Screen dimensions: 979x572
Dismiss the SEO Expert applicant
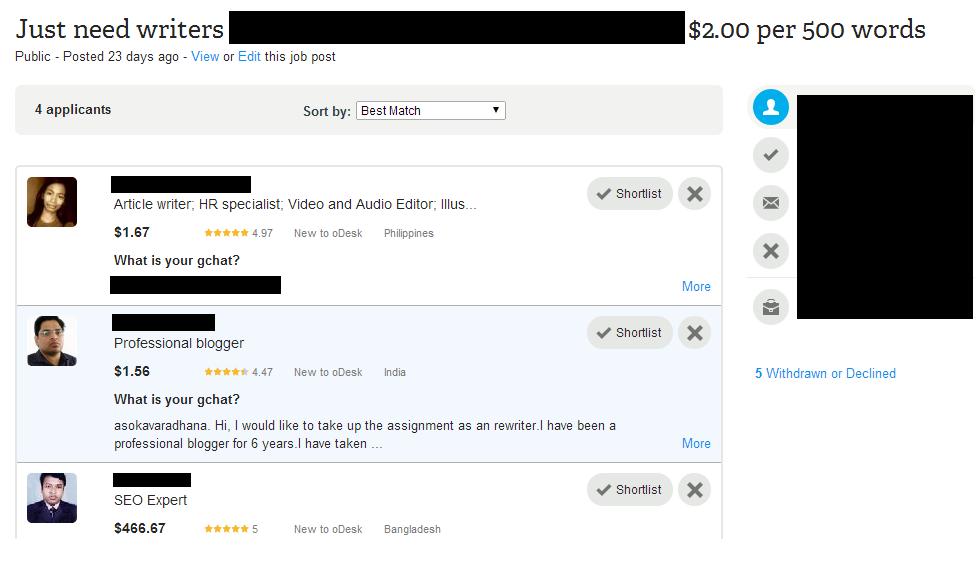tap(695, 490)
